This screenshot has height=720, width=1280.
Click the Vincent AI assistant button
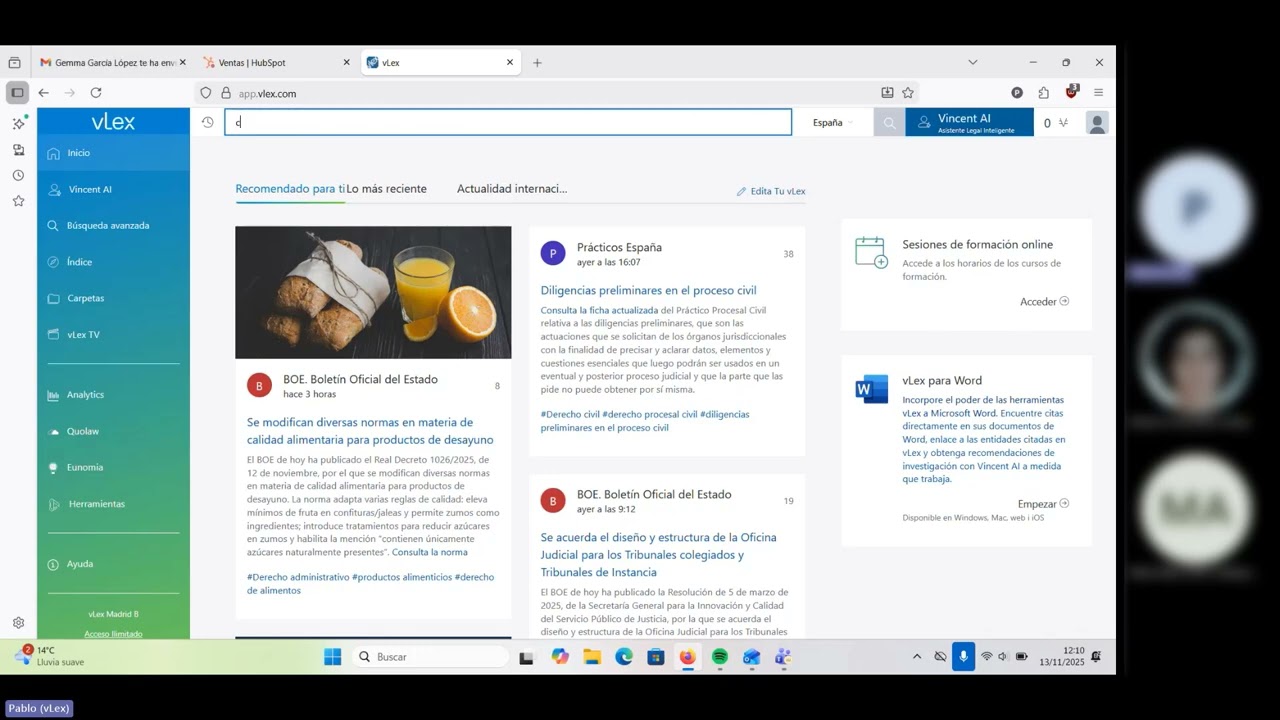tap(969, 123)
